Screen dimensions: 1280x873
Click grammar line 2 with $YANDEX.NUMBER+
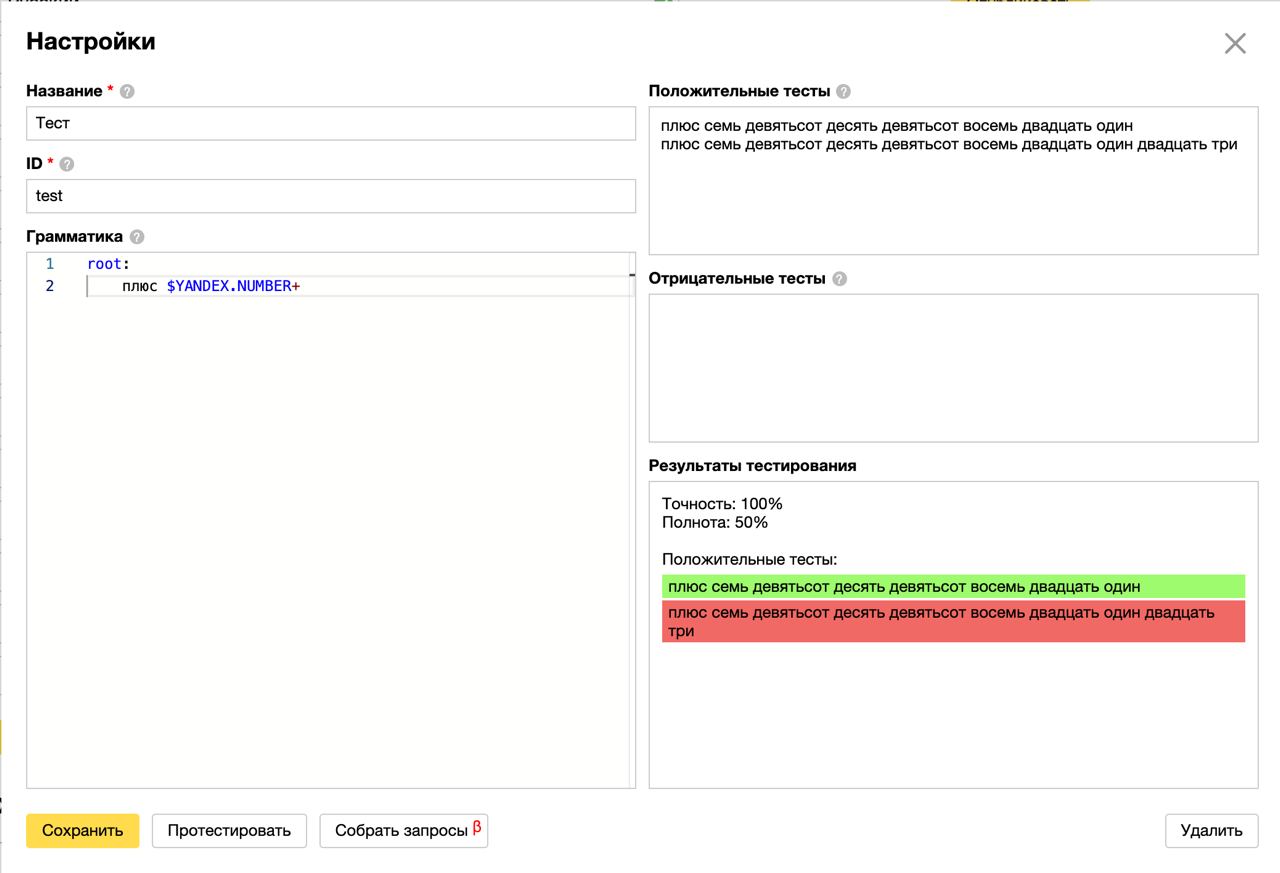pos(211,286)
